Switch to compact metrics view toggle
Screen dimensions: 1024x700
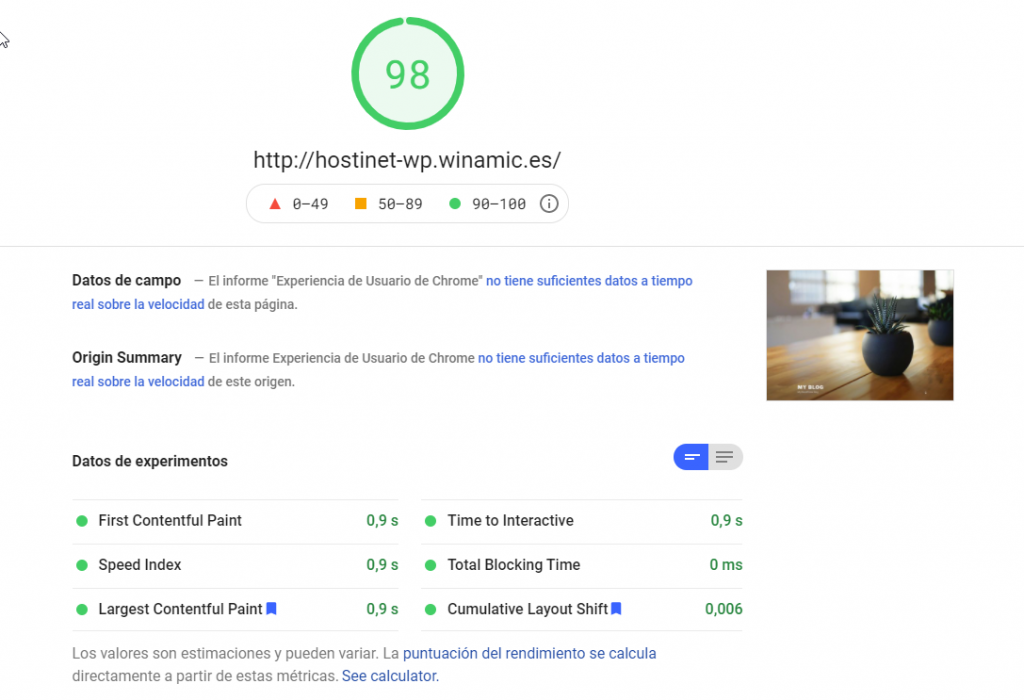tap(691, 457)
